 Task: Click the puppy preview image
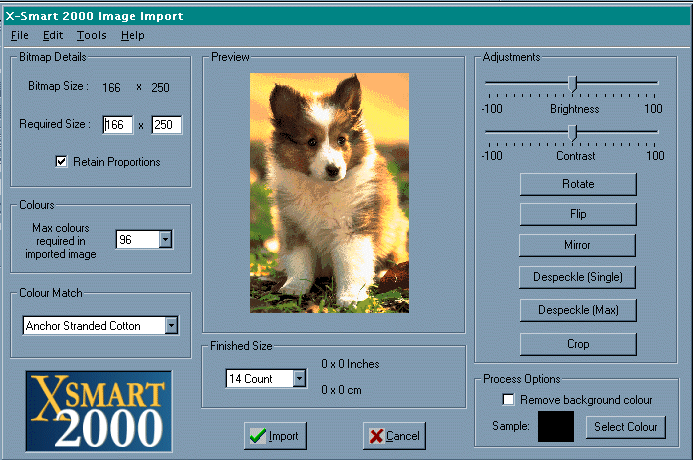click(x=329, y=193)
